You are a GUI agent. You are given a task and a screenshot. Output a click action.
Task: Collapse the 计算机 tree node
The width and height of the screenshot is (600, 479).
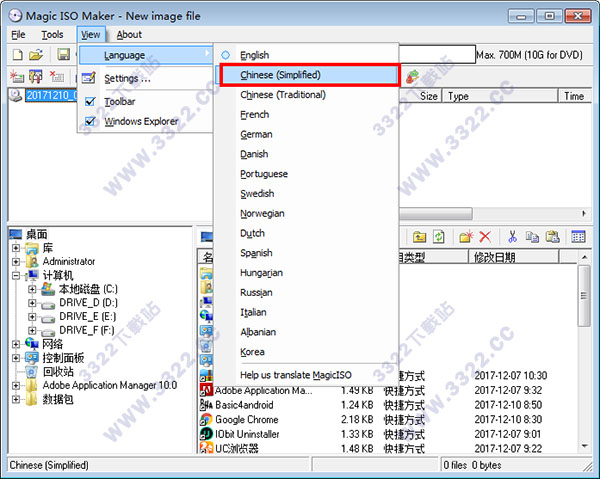pos(16,275)
